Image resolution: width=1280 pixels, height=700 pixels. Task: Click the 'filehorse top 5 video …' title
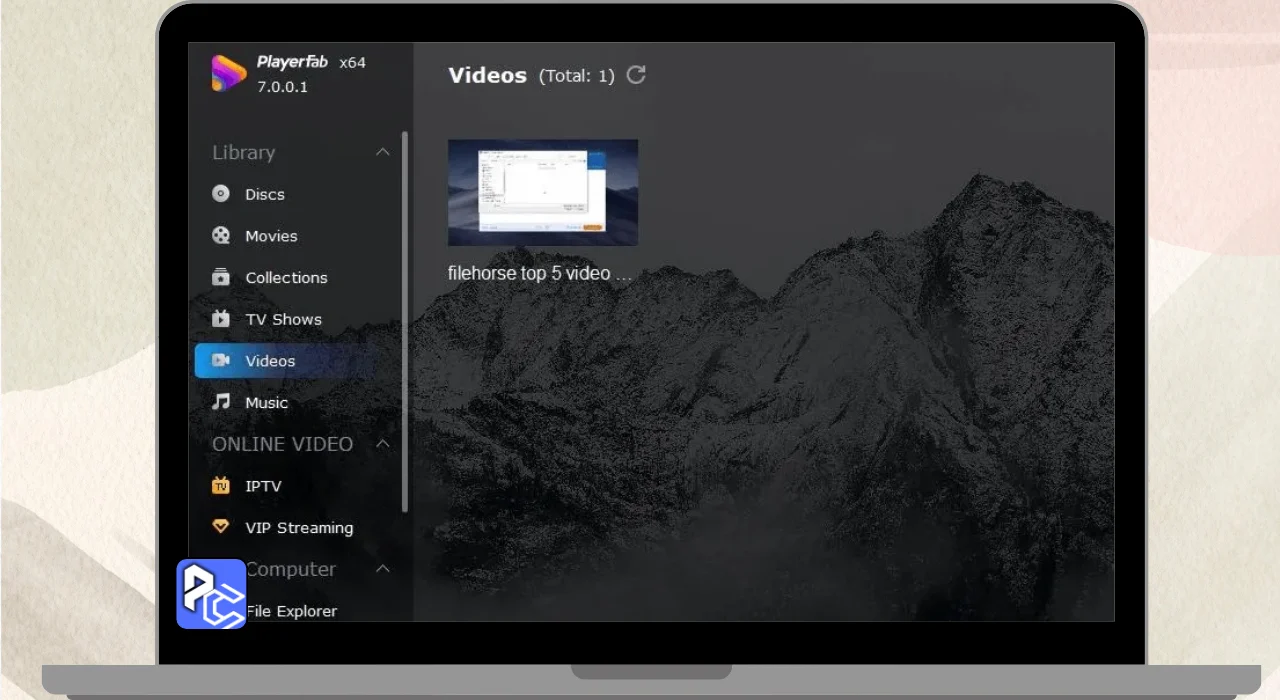[540, 273]
